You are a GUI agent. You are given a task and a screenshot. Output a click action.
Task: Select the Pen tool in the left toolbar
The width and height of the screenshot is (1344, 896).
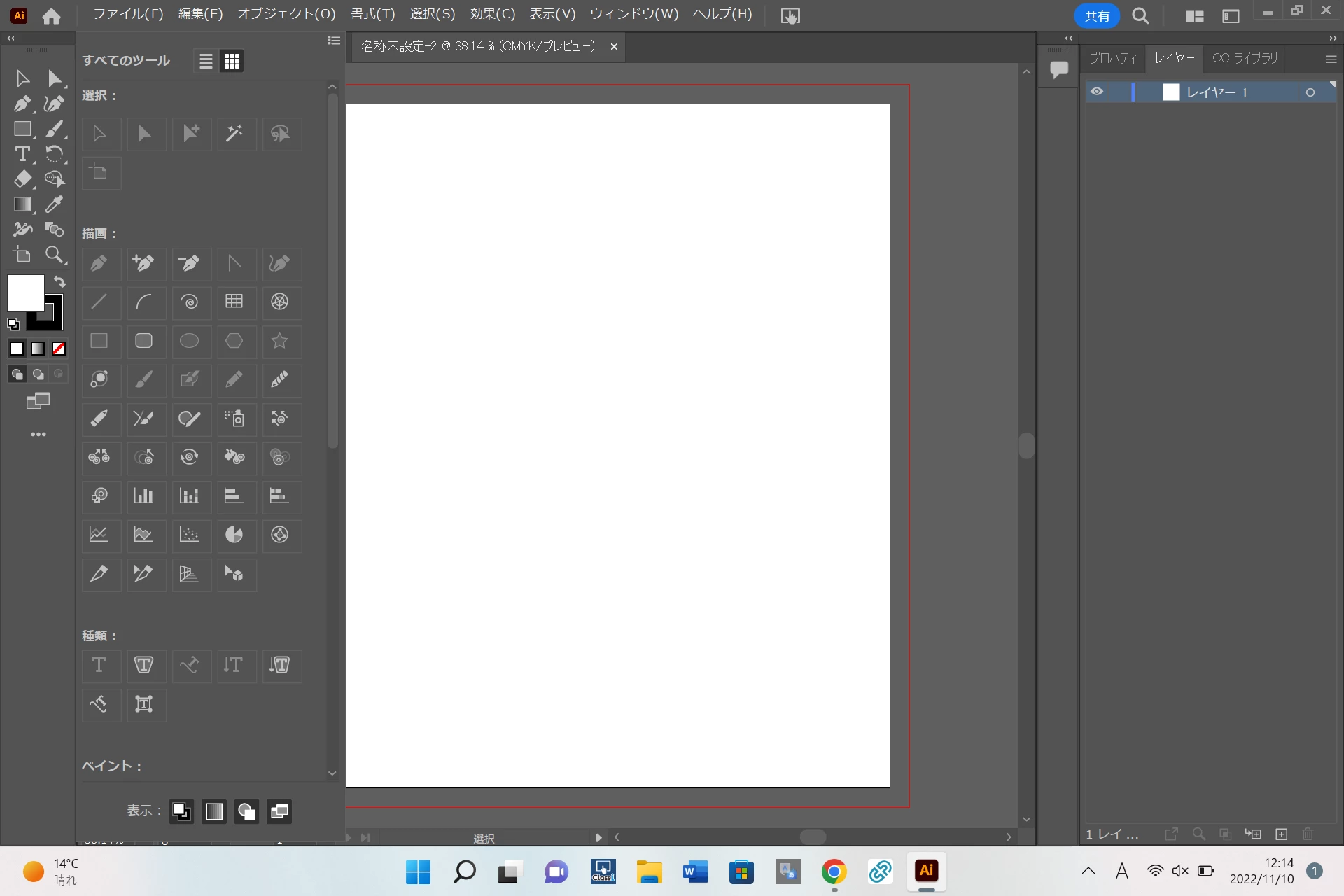pyautogui.click(x=22, y=104)
